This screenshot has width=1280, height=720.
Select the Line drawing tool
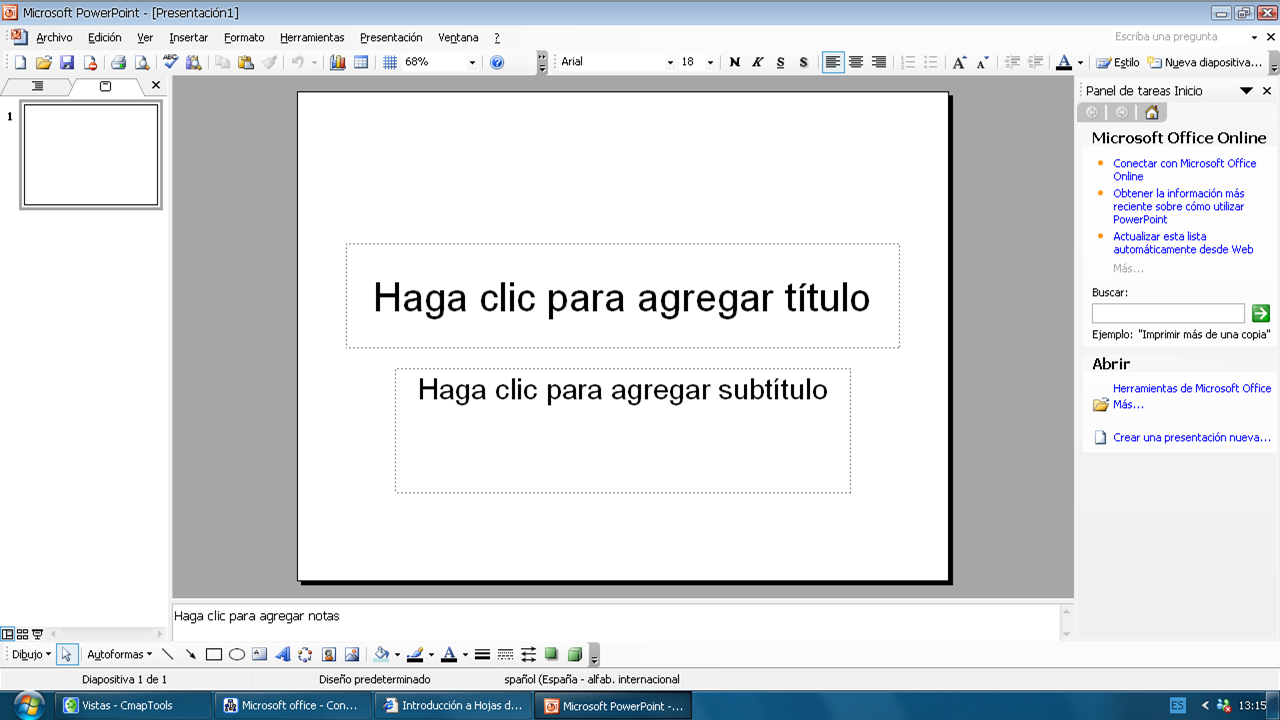tap(167, 655)
